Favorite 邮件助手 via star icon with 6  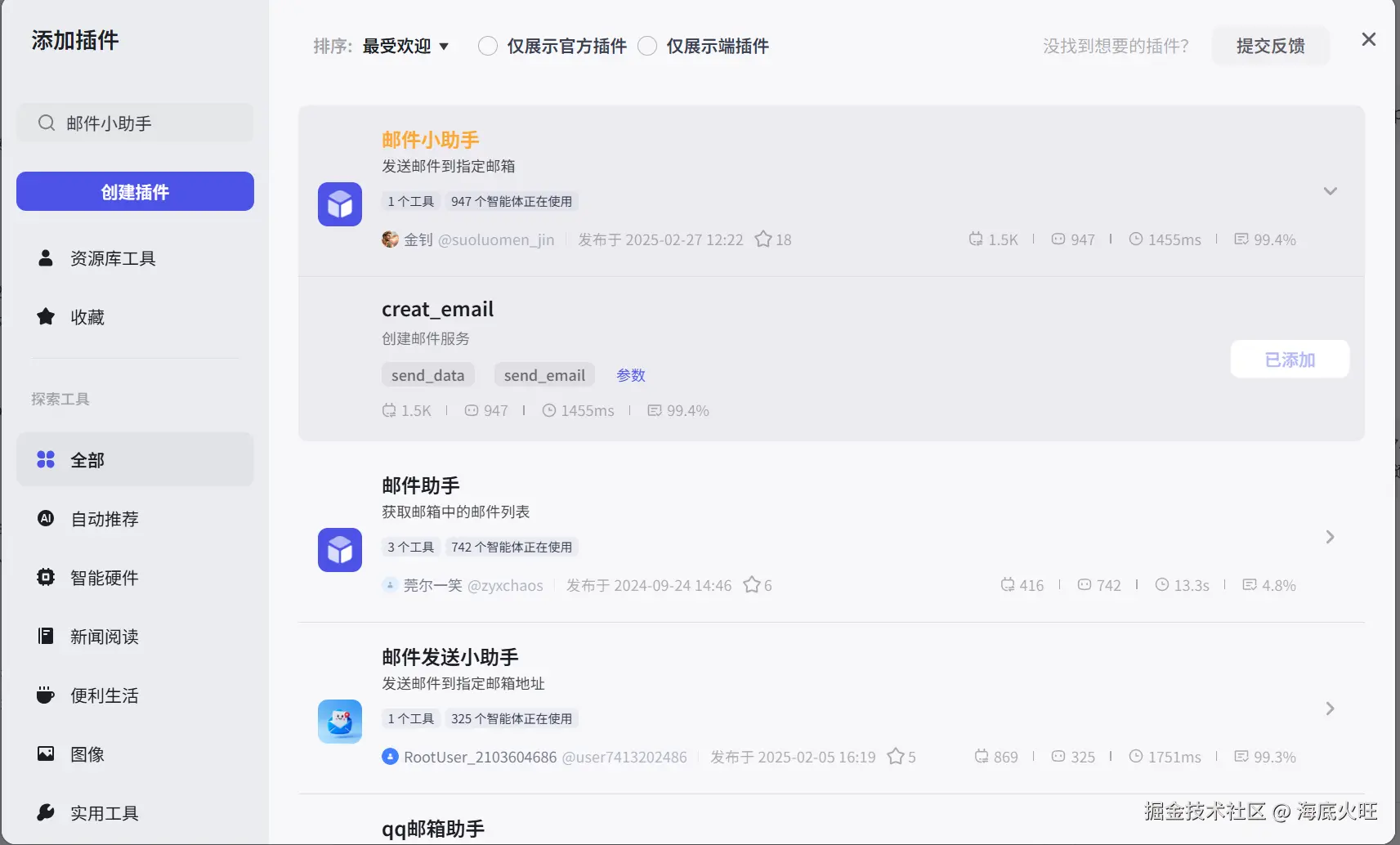pyautogui.click(x=752, y=585)
